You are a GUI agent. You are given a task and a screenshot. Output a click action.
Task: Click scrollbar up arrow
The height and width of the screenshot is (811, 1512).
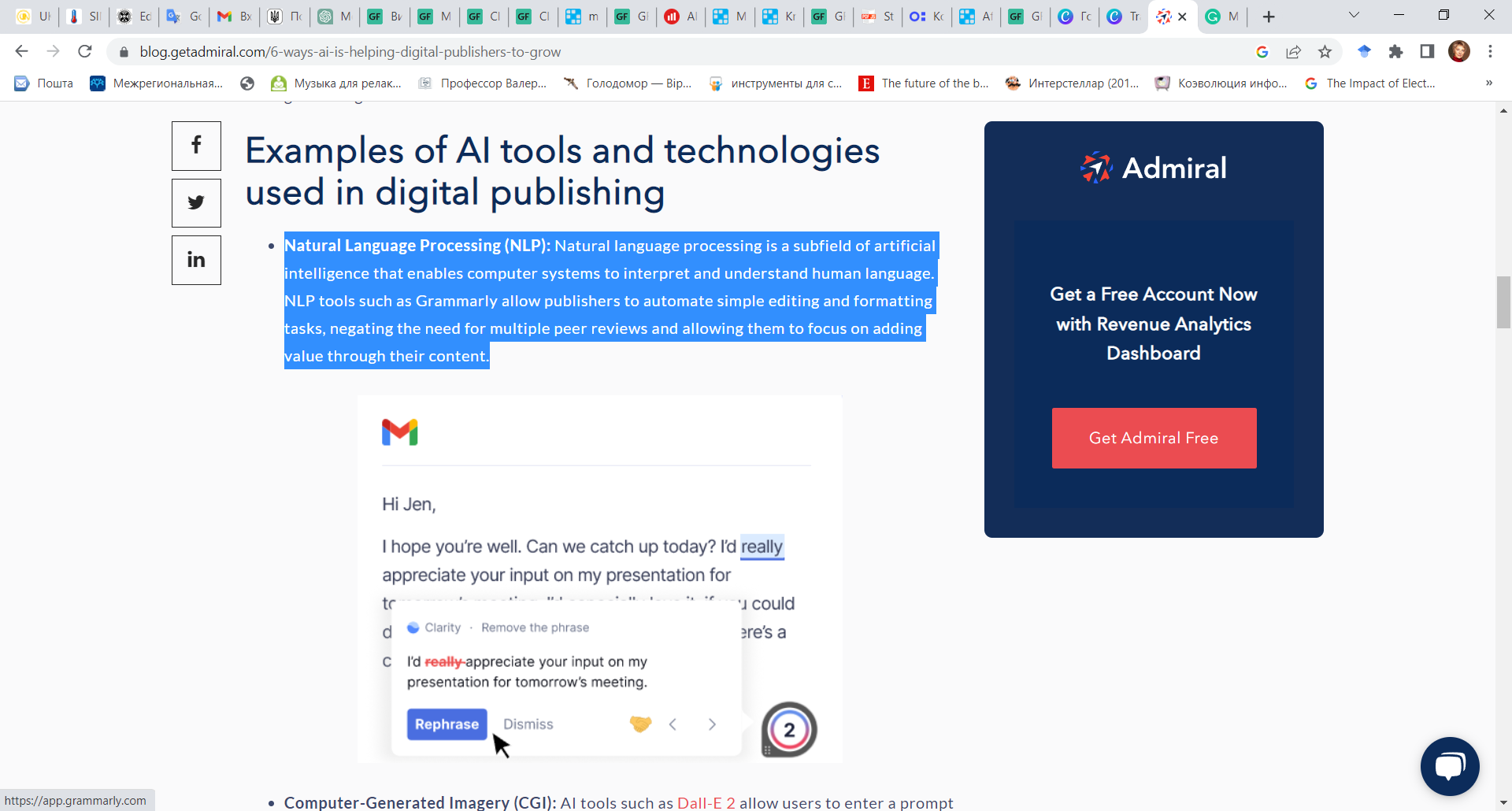(1503, 110)
